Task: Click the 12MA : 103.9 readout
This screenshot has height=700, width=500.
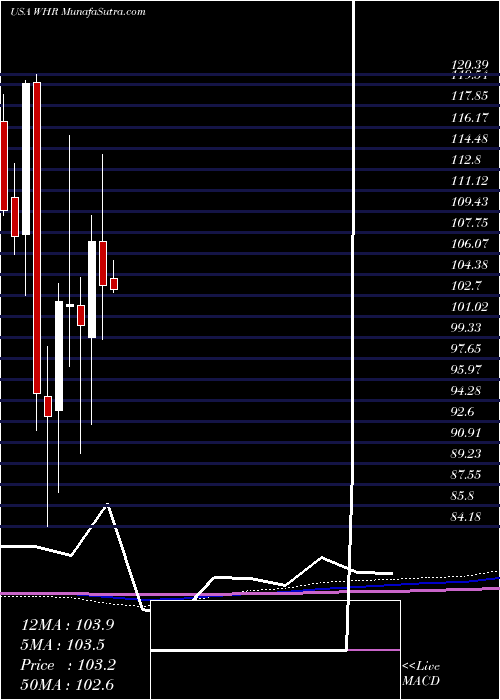Action: click(x=68, y=625)
